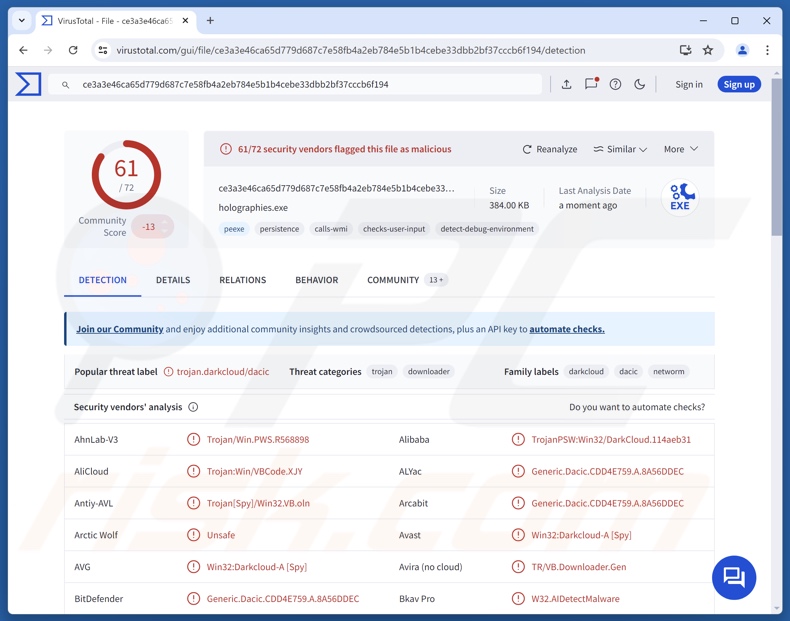Bookmark this page with star icon
The height and width of the screenshot is (621, 790).
pyautogui.click(x=708, y=50)
